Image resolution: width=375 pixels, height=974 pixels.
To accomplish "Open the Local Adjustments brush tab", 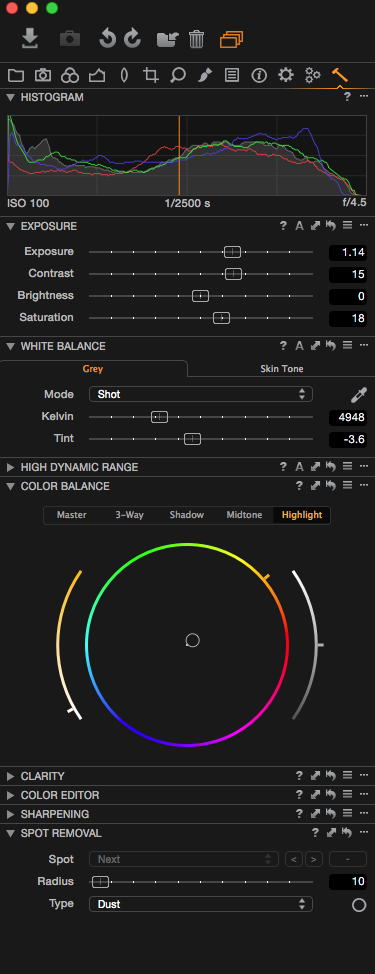I will tap(205, 76).
